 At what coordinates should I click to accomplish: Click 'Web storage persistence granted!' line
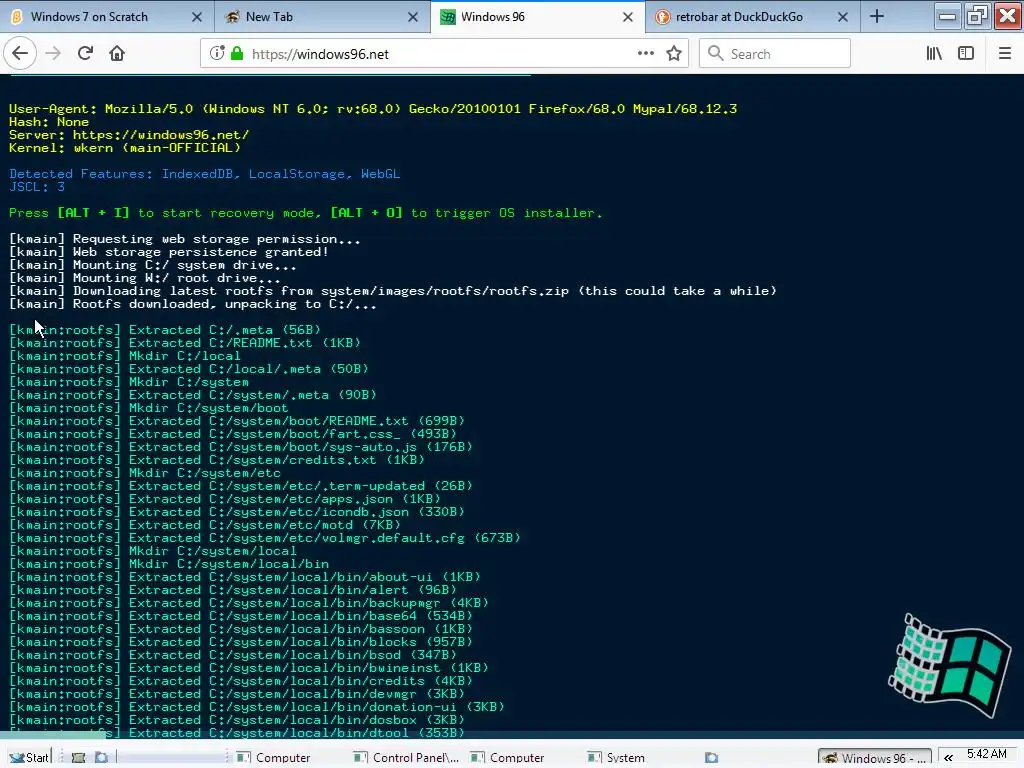[x=168, y=252]
